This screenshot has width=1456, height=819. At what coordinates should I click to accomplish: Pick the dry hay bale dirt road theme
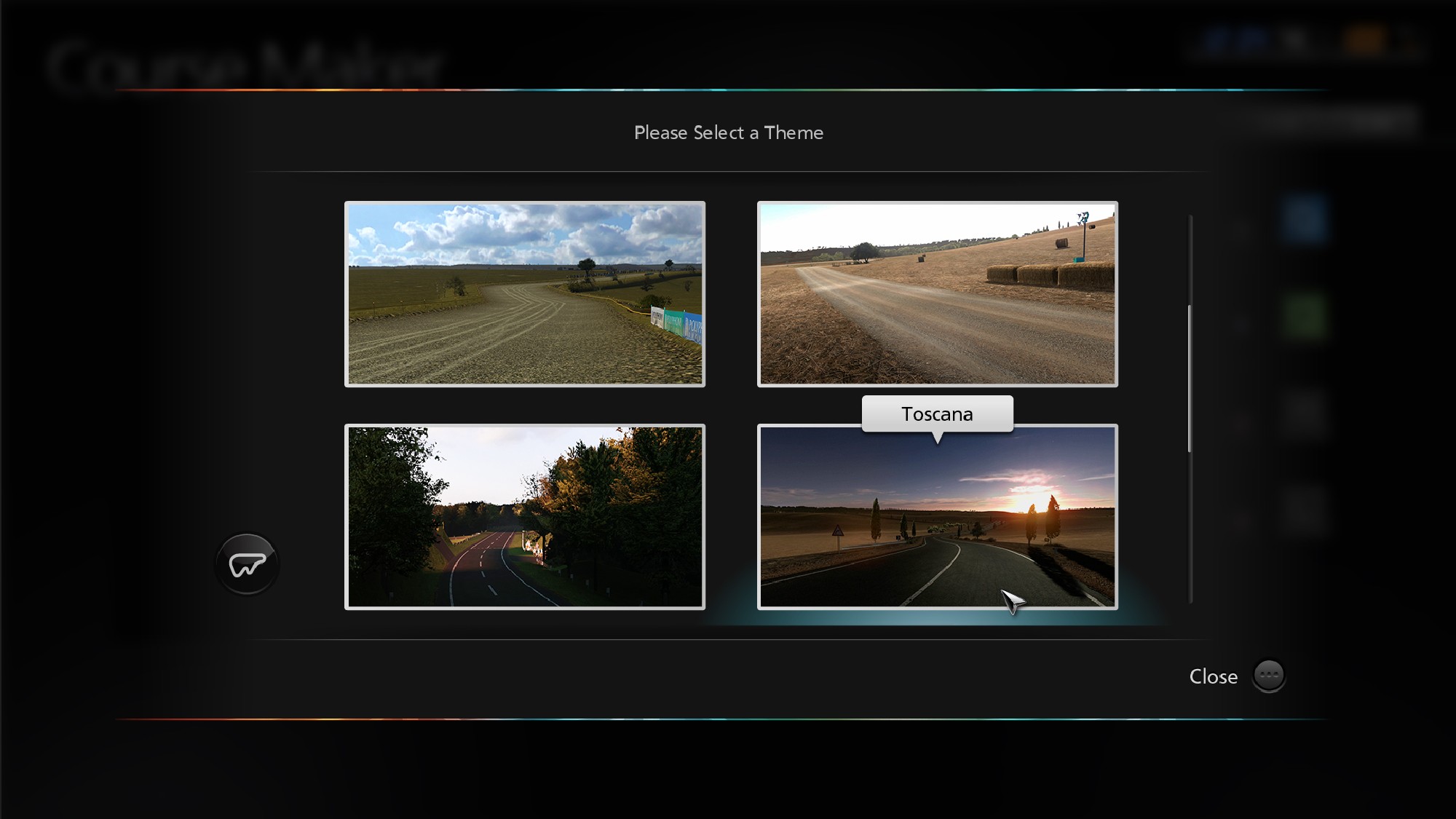point(937,294)
